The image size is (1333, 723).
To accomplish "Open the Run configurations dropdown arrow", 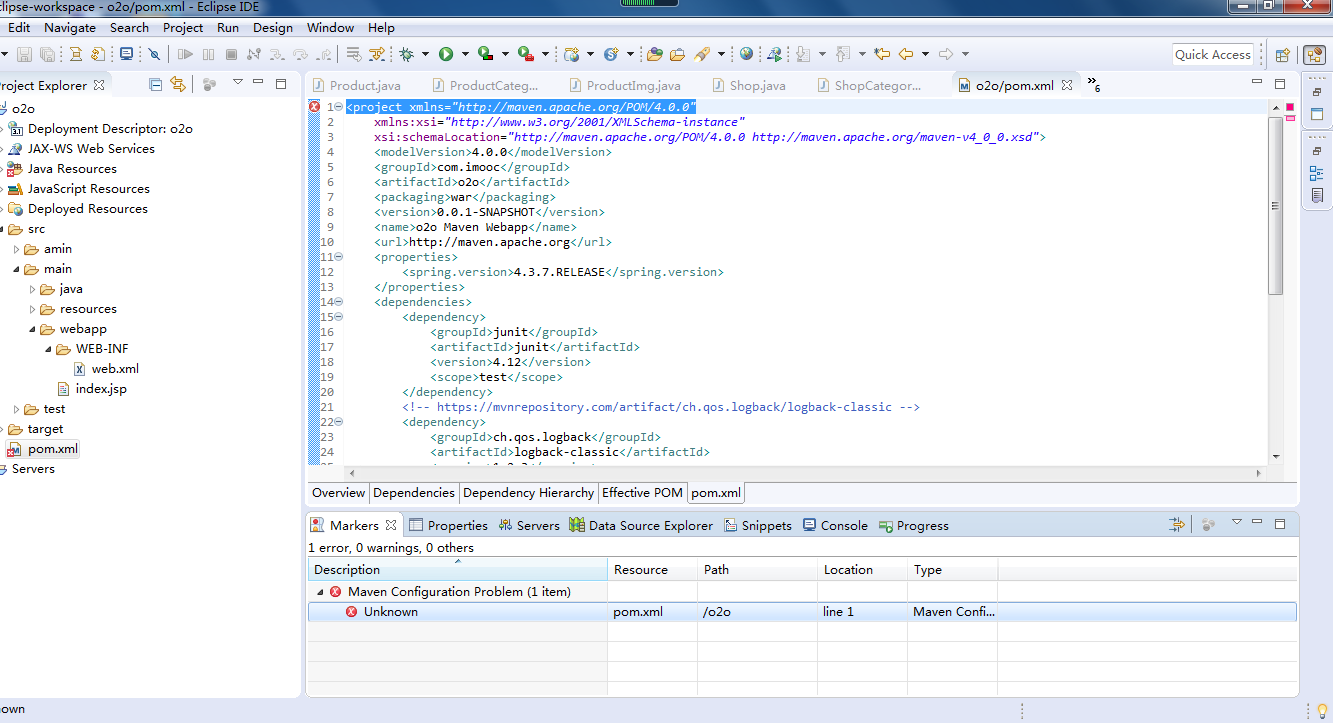I will point(465,54).
